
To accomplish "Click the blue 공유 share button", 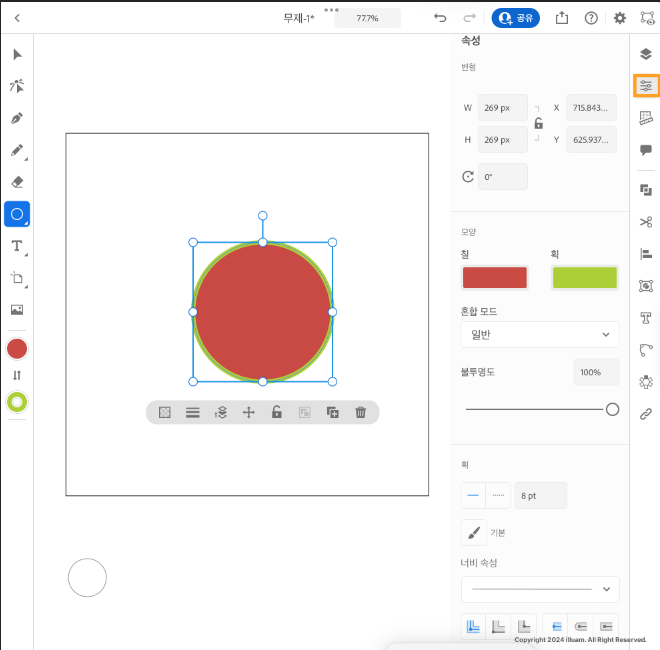I will 516,18.
